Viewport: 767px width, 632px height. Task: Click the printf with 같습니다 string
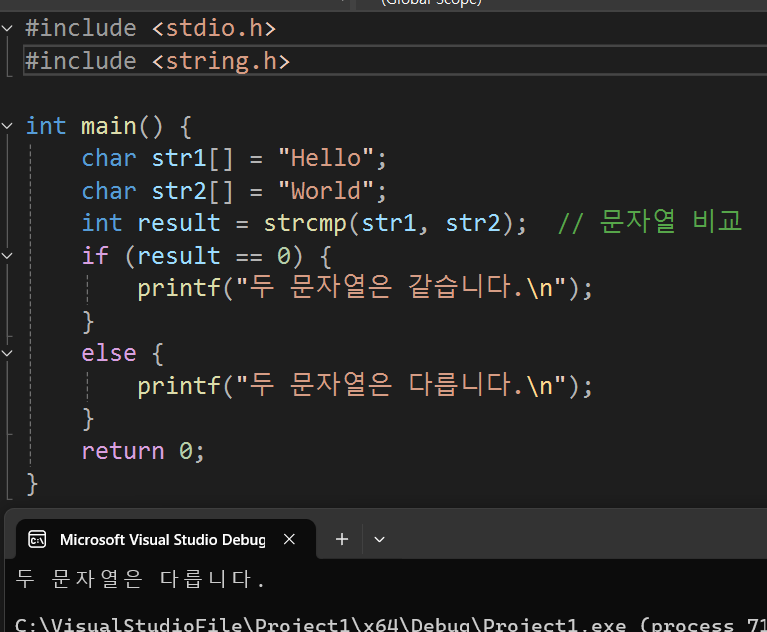365,288
